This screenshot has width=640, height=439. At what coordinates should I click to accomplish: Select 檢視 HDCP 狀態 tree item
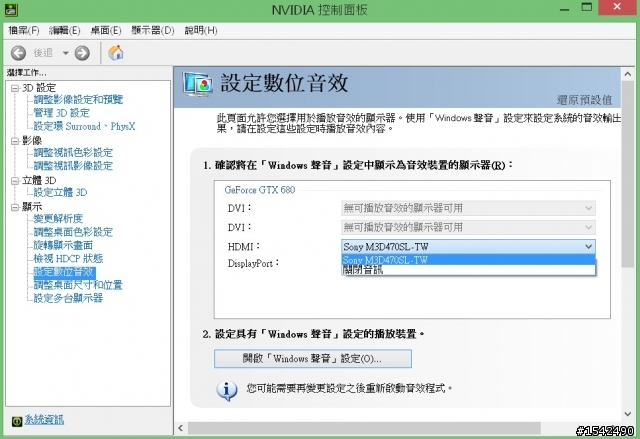point(68,258)
